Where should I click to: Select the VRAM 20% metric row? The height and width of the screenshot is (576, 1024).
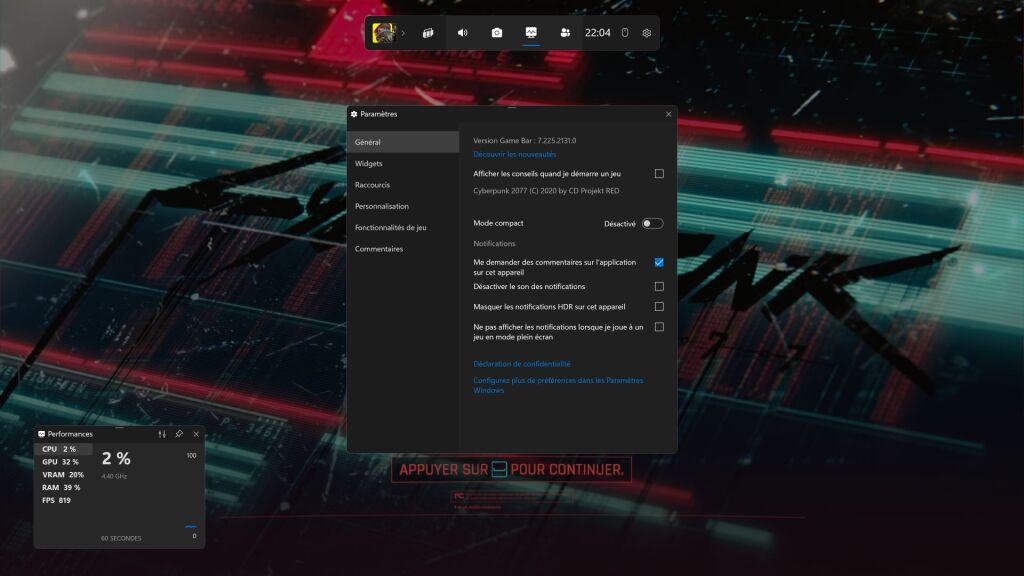tap(63, 475)
